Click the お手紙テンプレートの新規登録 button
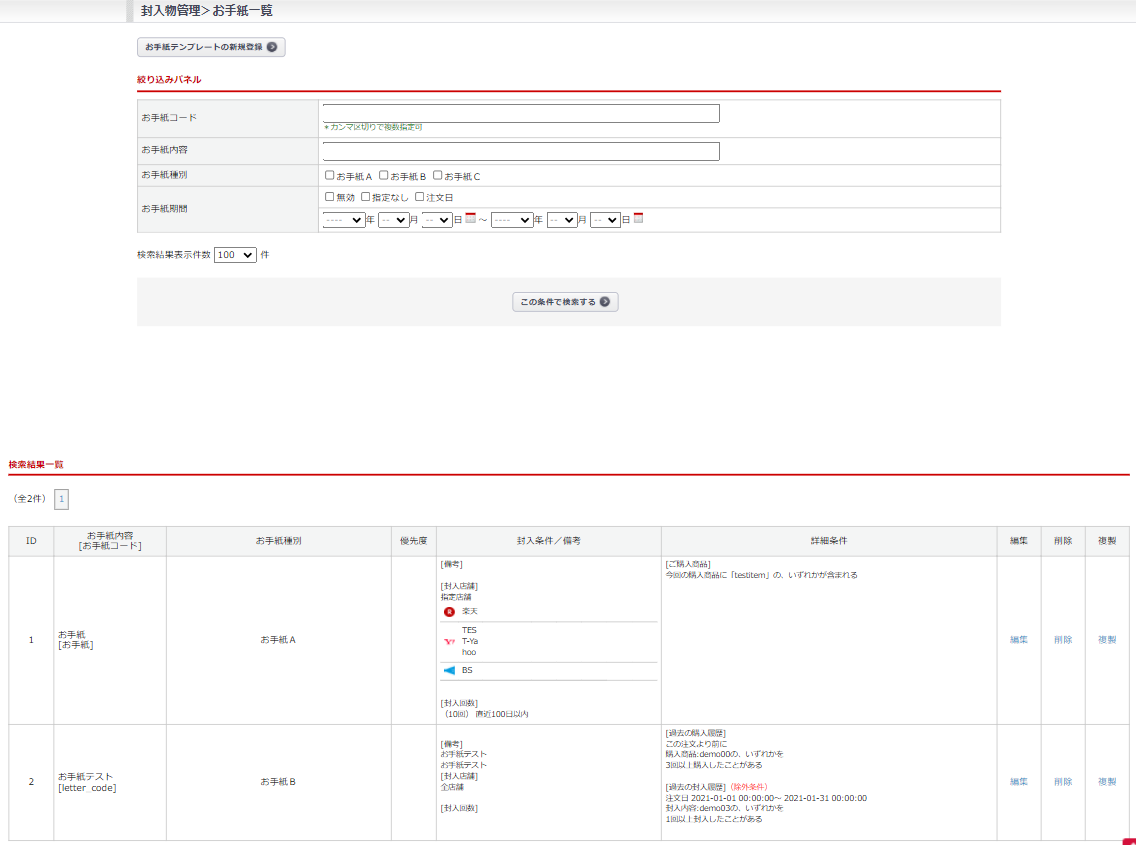This screenshot has height=845, width=1136. pyautogui.click(x=211, y=47)
